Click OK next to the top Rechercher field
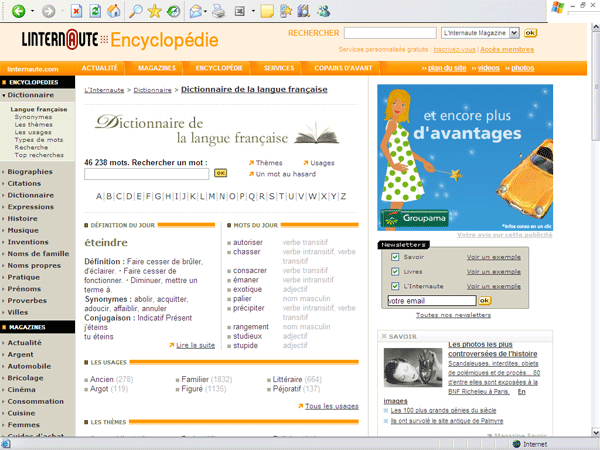This screenshot has width=600, height=450. click(530, 33)
